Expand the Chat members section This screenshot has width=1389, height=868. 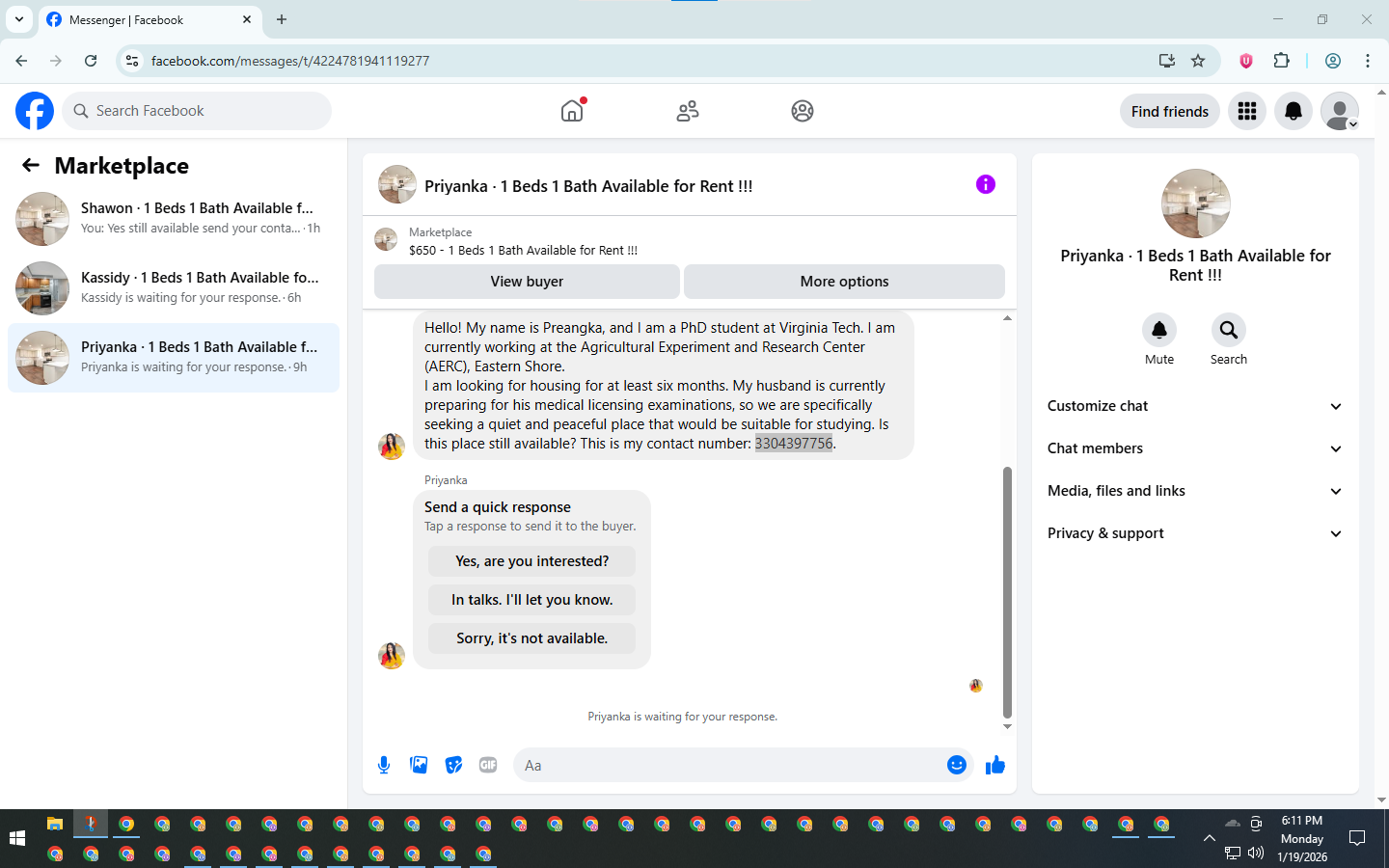coord(1195,448)
